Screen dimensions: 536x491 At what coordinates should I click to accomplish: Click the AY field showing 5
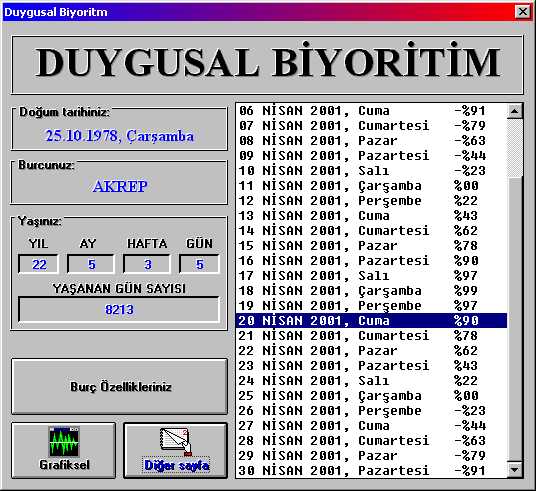(x=91, y=264)
